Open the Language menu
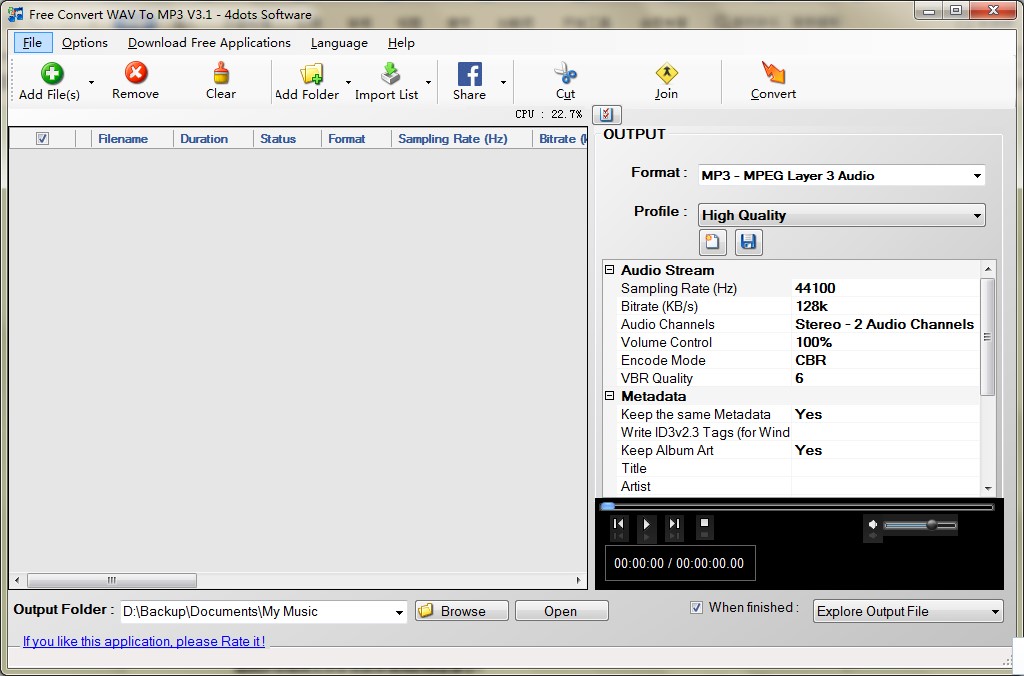1024x676 pixels. point(338,43)
